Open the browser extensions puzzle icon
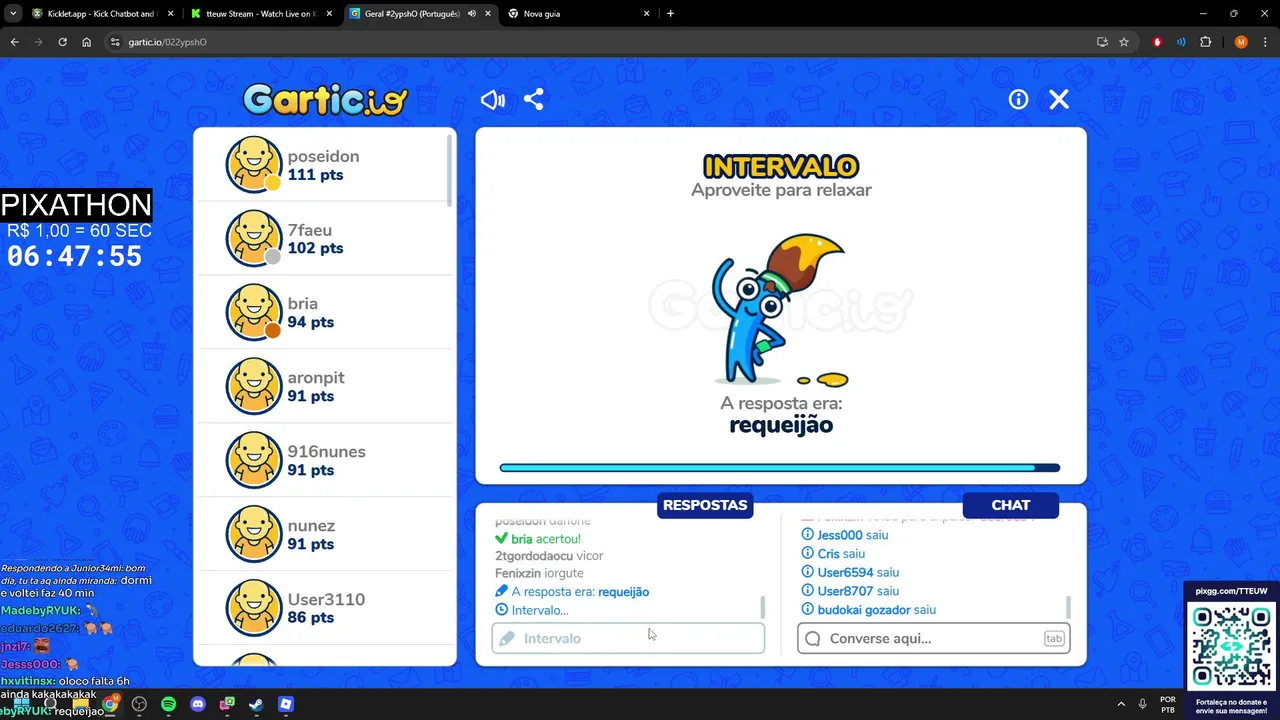The height and width of the screenshot is (720, 1280). tap(1205, 42)
